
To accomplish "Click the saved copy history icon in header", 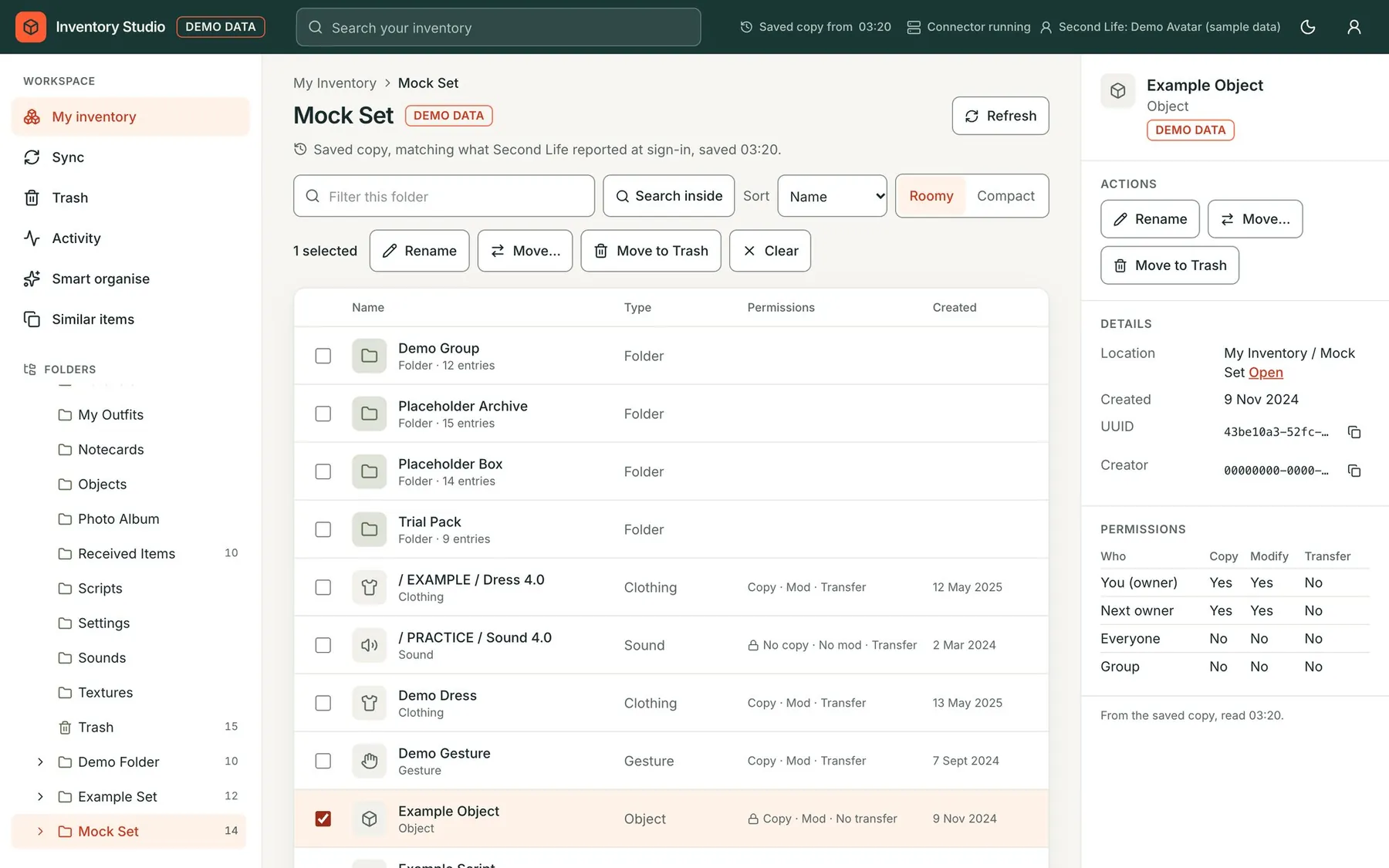I will 746,27.
